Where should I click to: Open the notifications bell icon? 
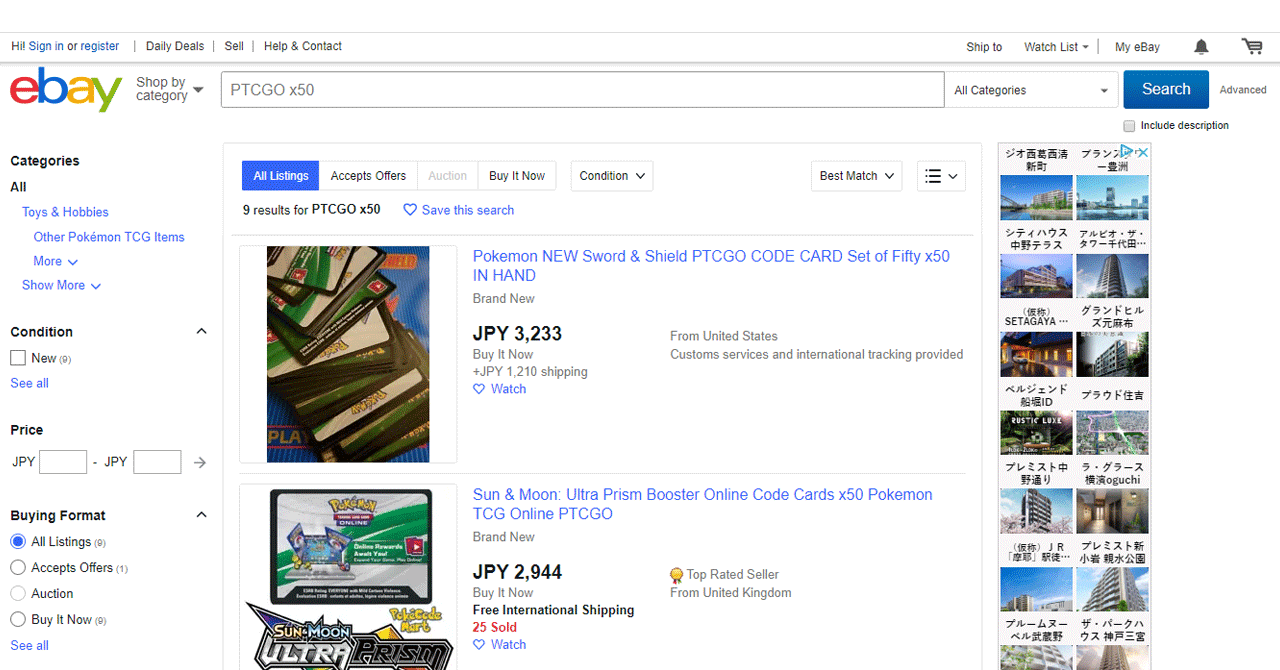[1201, 46]
